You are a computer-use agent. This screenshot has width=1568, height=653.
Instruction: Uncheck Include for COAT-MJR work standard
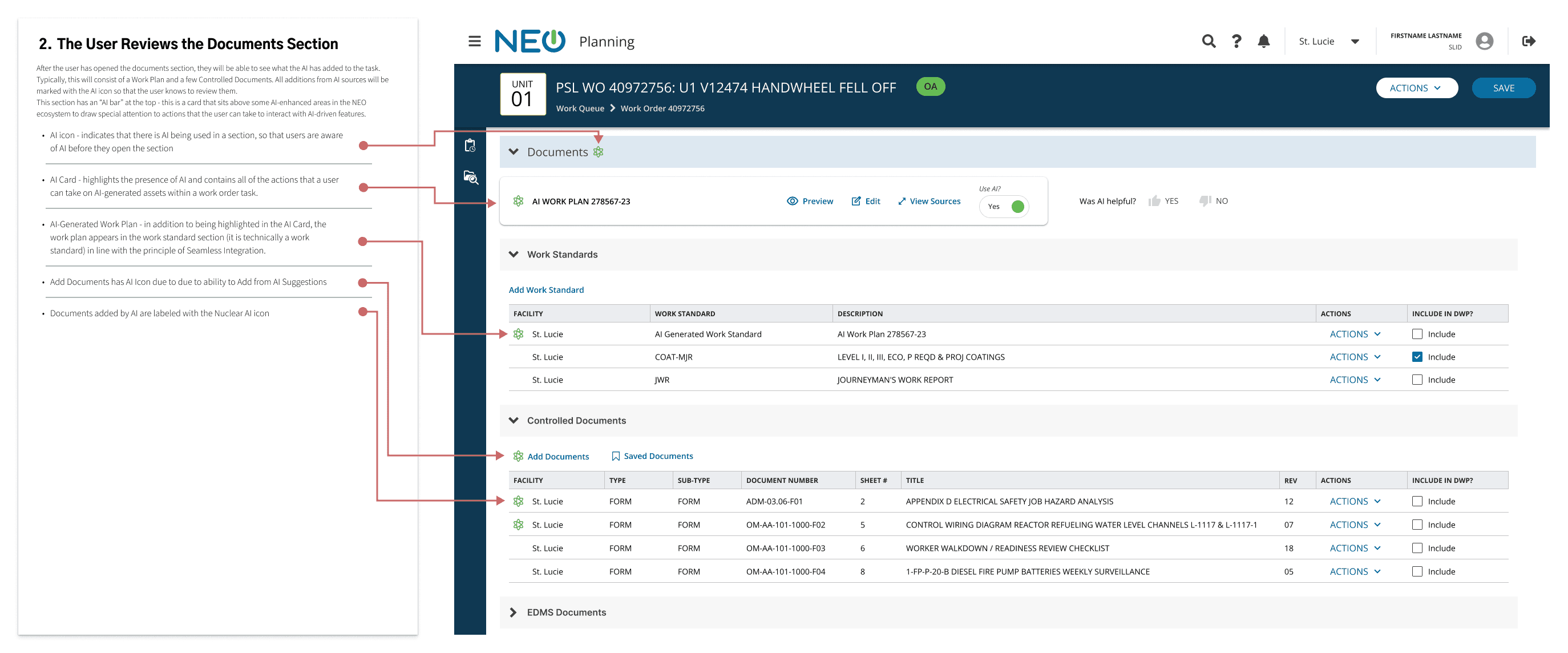coord(1417,357)
